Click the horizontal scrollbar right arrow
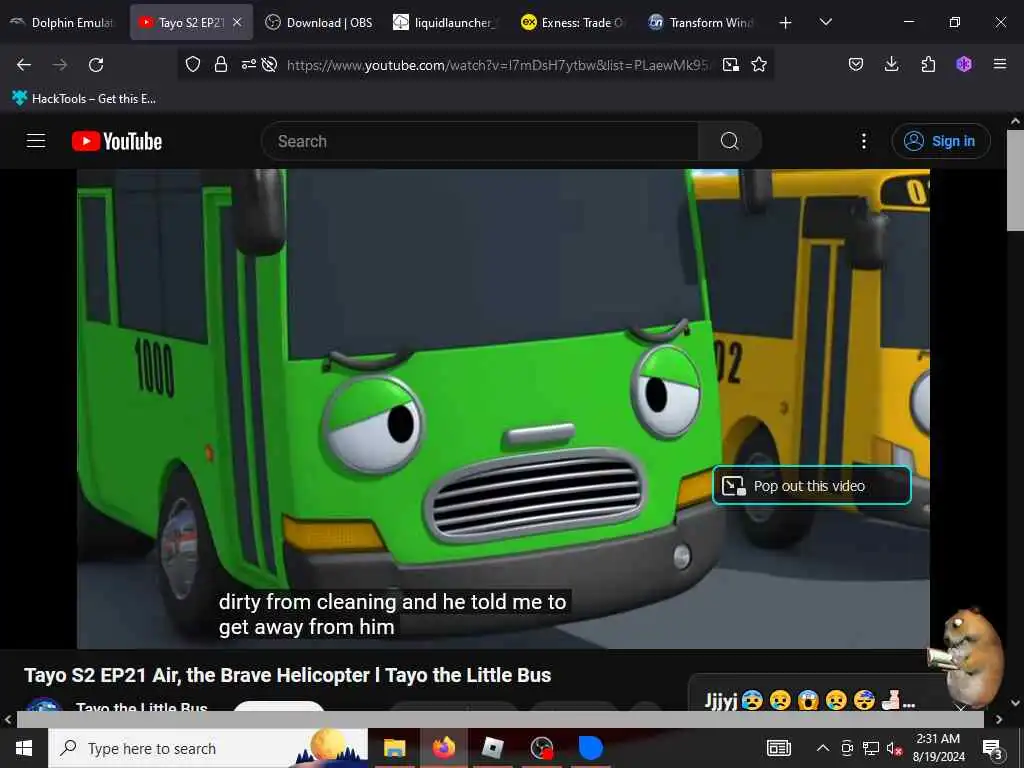This screenshot has height=768, width=1024. 999,720
